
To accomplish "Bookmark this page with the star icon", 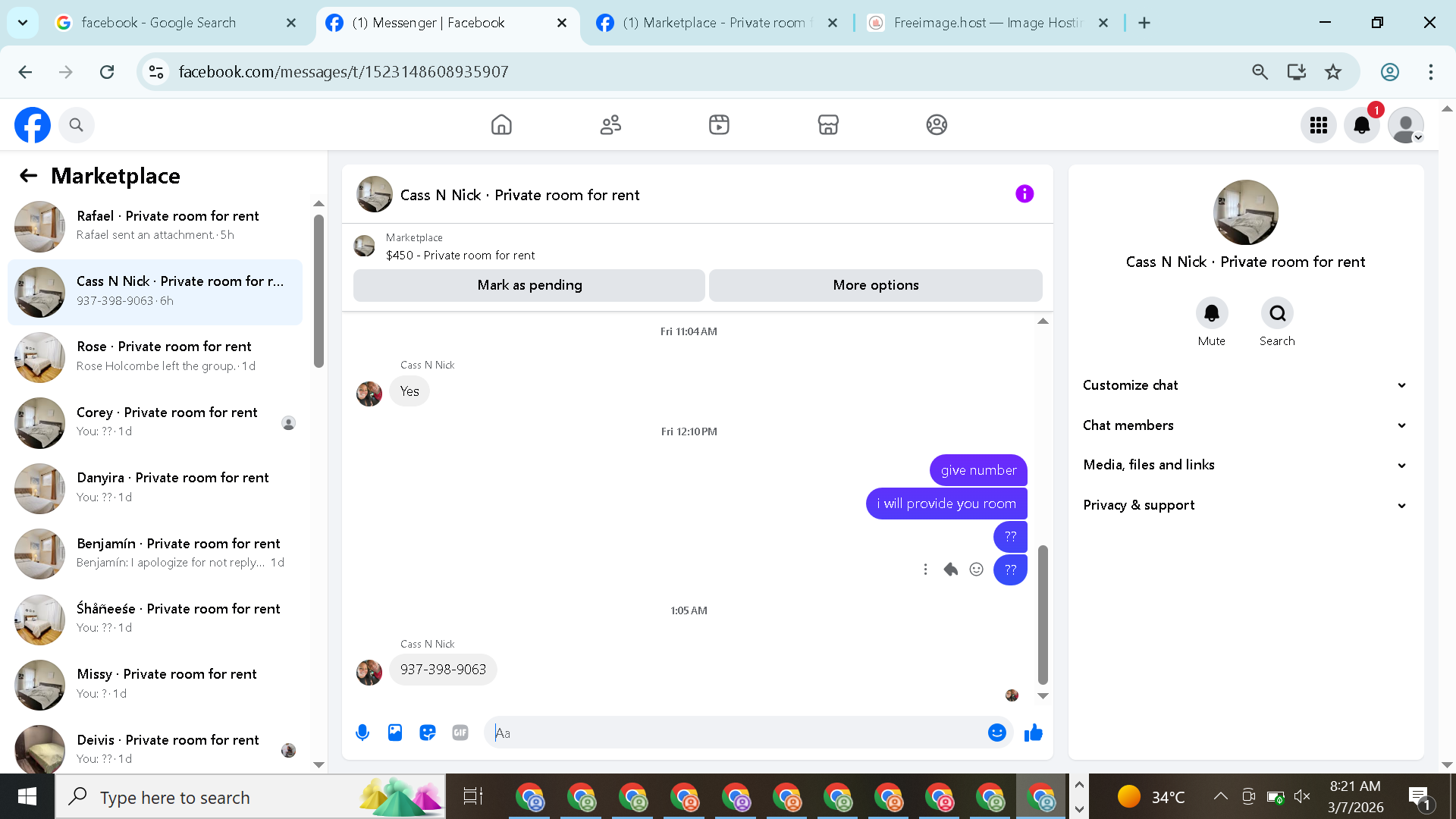I will 1333,72.
